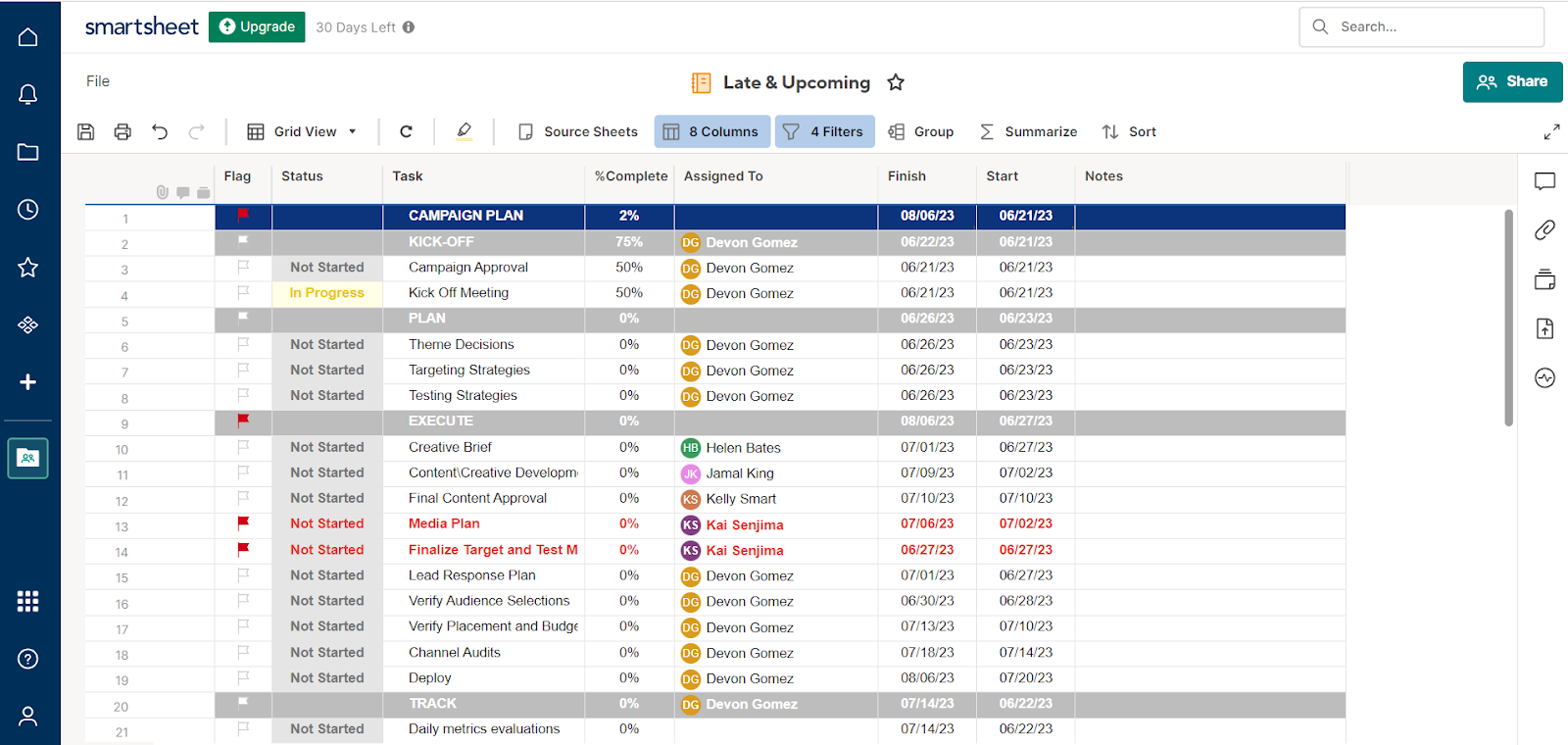Click the Finish column header
This screenshot has width=1568, height=745.
[927, 176]
